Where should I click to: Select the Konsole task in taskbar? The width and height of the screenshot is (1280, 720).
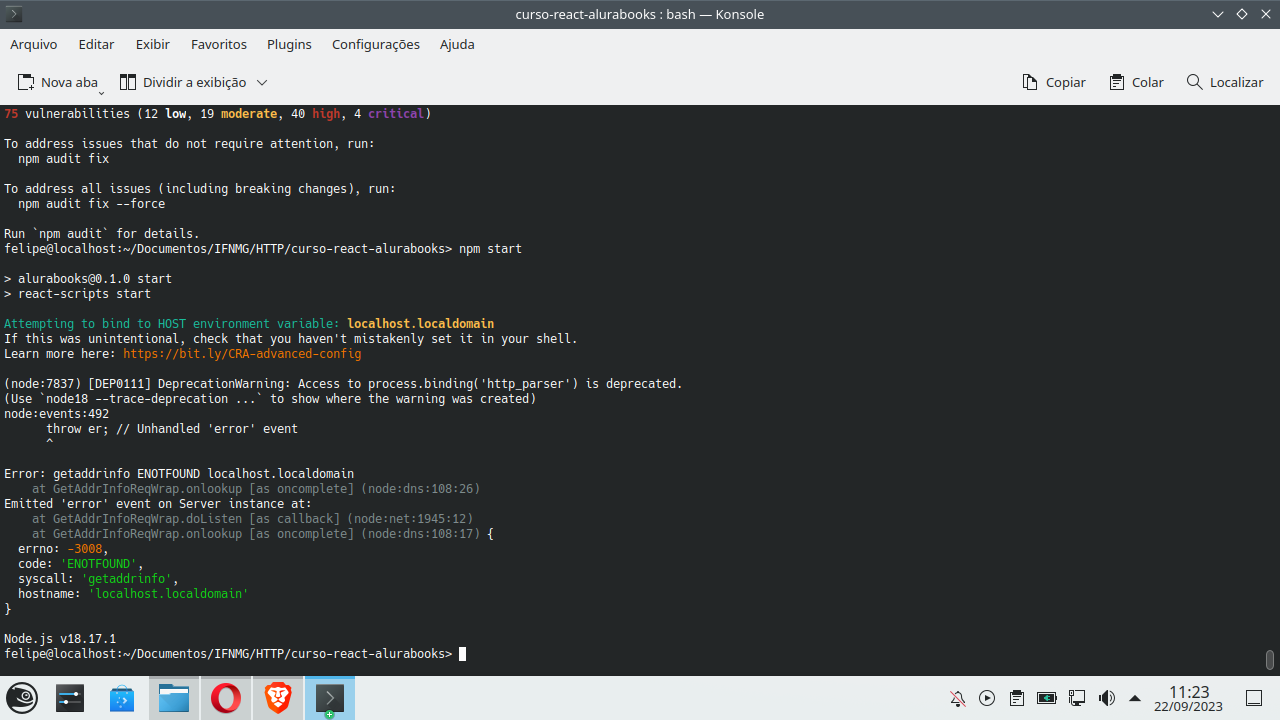[x=330, y=698]
